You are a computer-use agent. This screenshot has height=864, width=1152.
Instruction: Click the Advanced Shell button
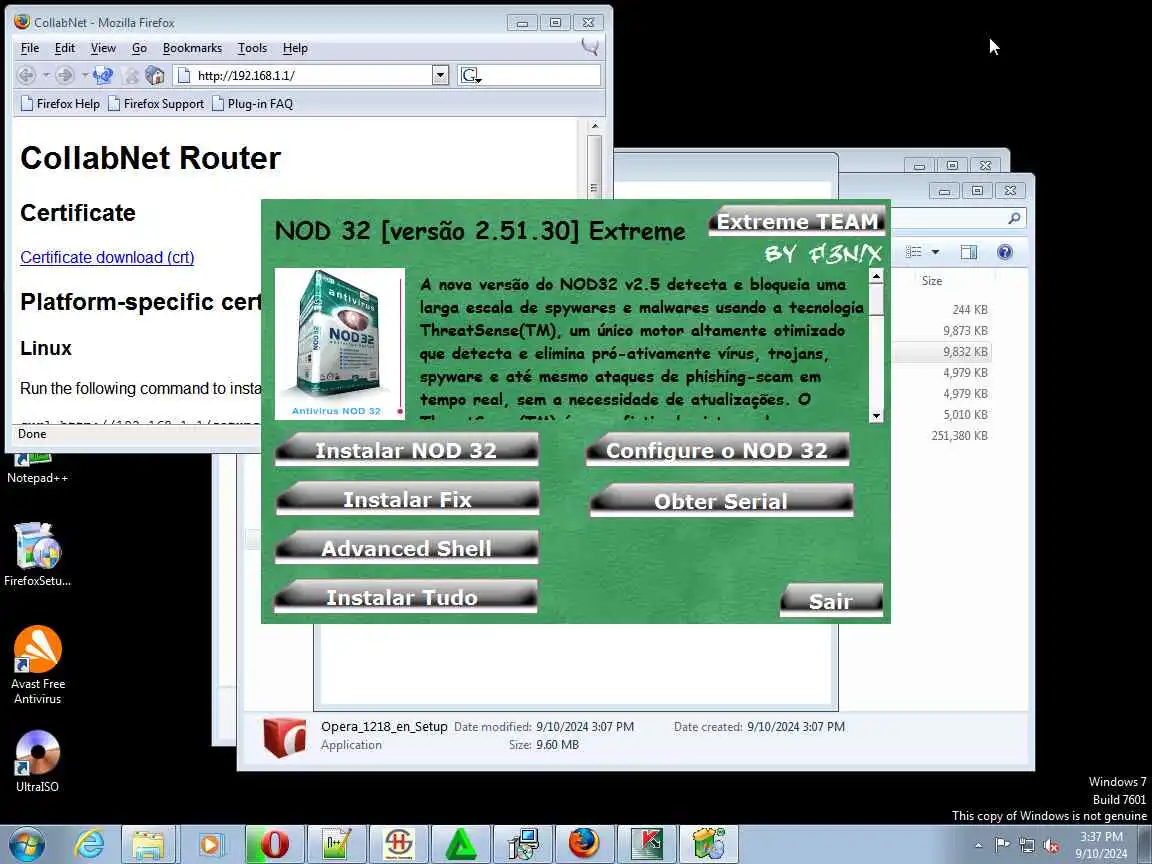click(x=406, y=547)
